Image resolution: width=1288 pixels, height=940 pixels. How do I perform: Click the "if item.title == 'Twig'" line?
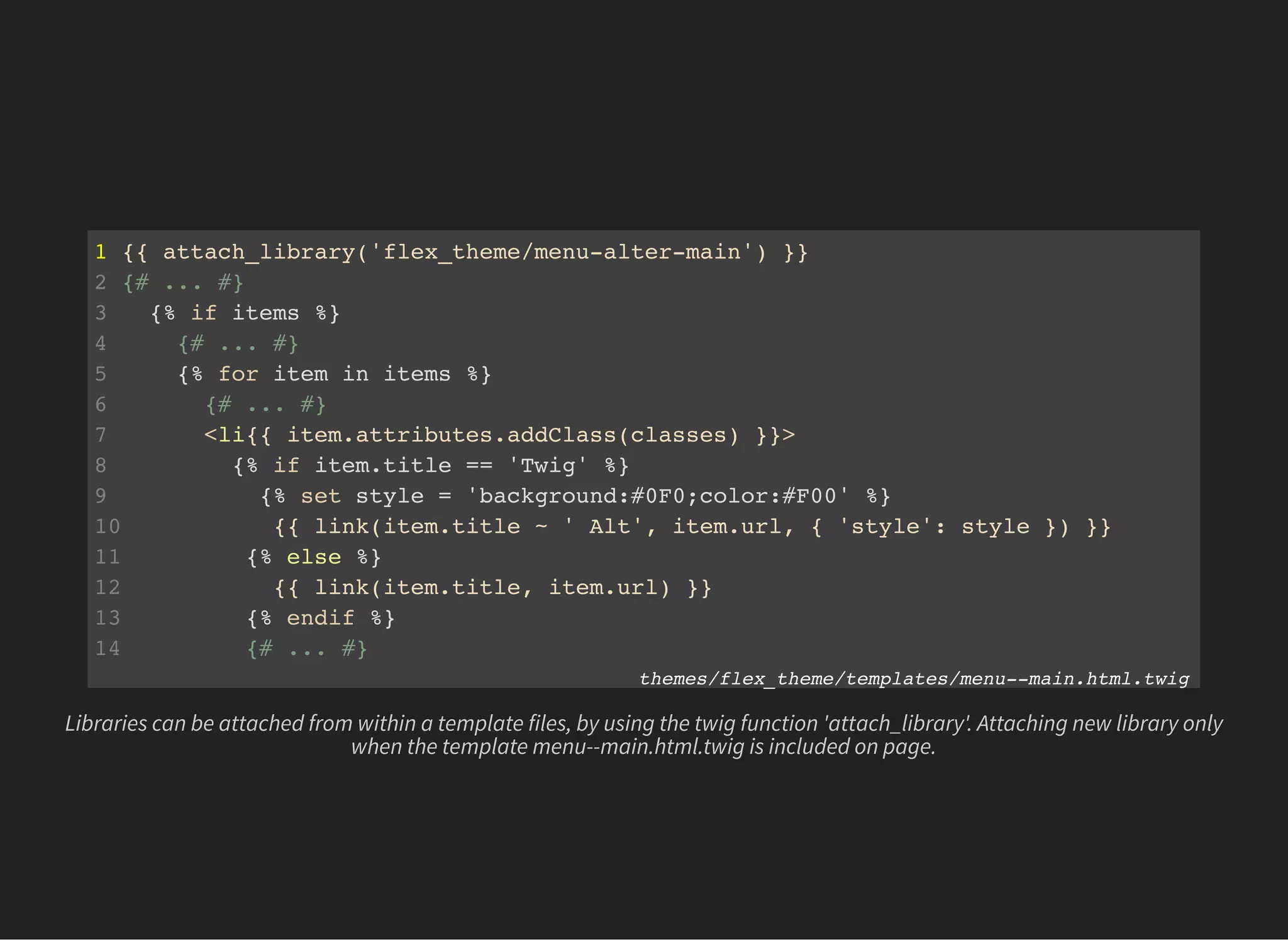(x=431, y=466)
